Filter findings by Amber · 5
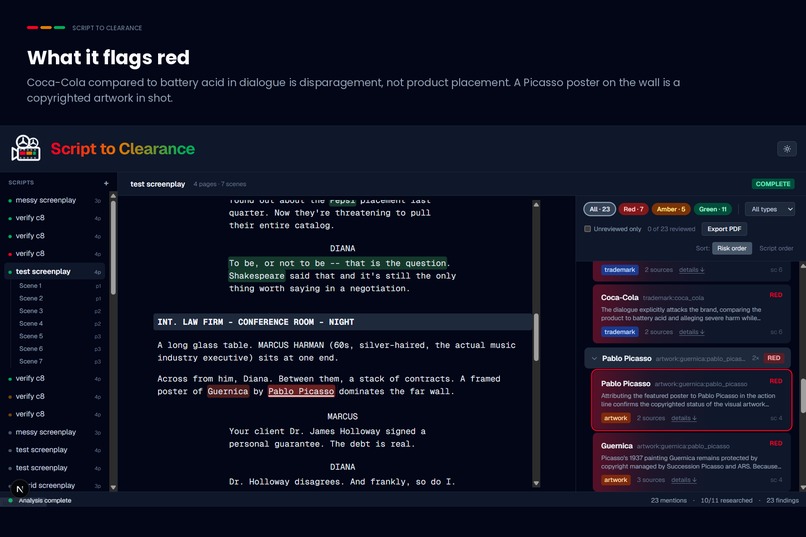806x537 pixels. coord(671,209)
